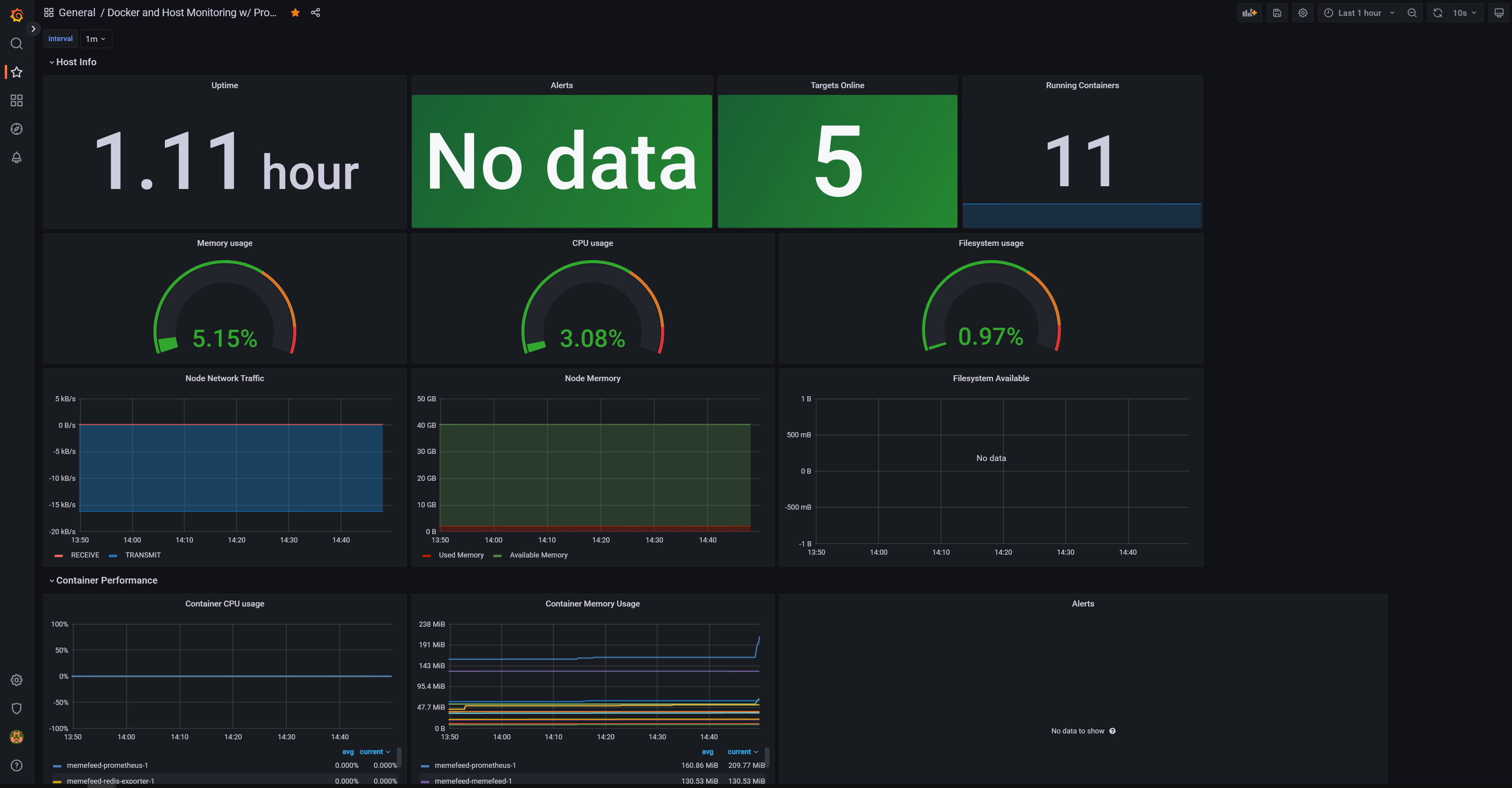The width and height of the screenshot is (1512, 788).
Task: Click the Grafana logo home icon
Action: 17,15
